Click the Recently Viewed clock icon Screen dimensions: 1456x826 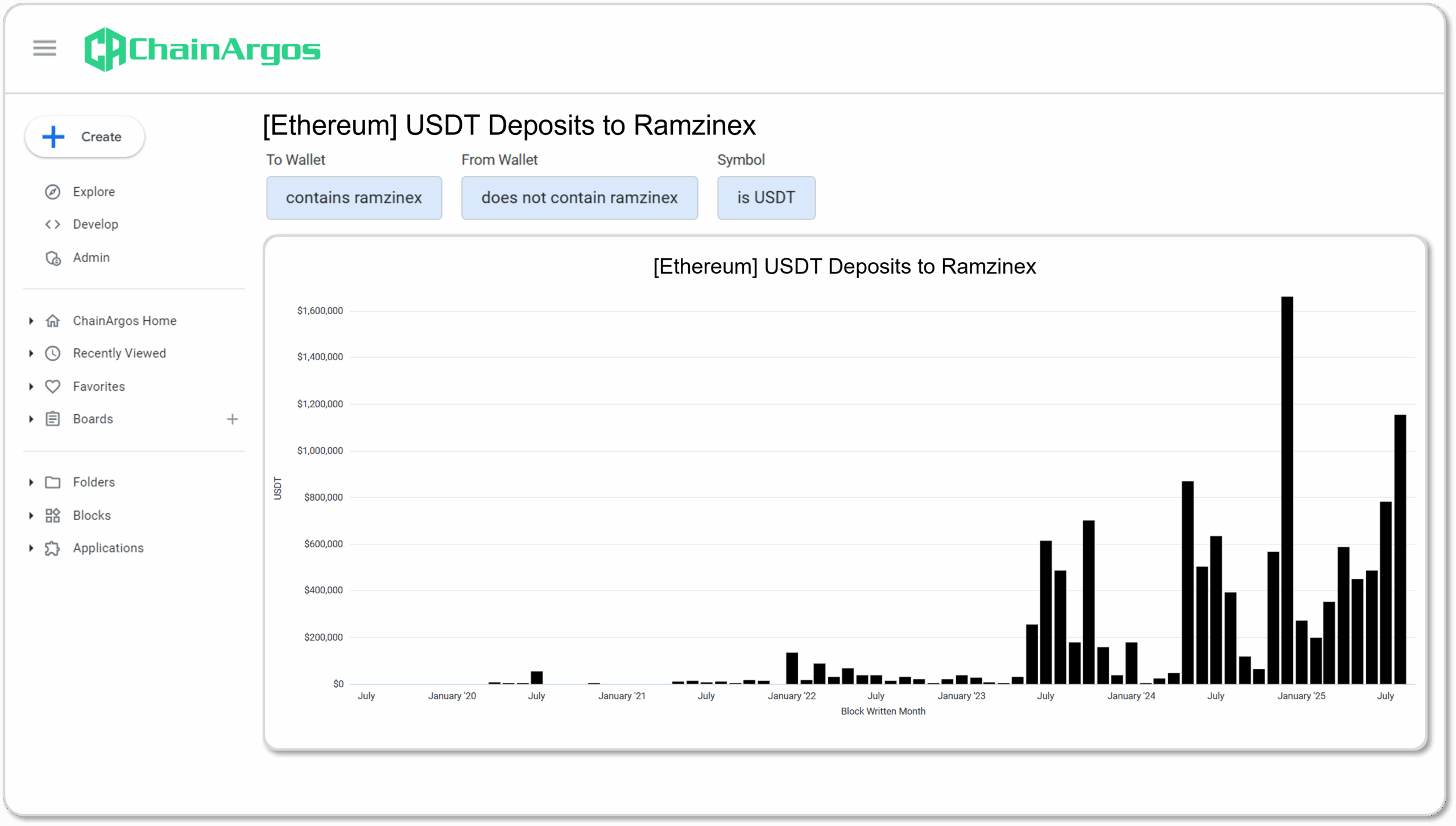53,354
